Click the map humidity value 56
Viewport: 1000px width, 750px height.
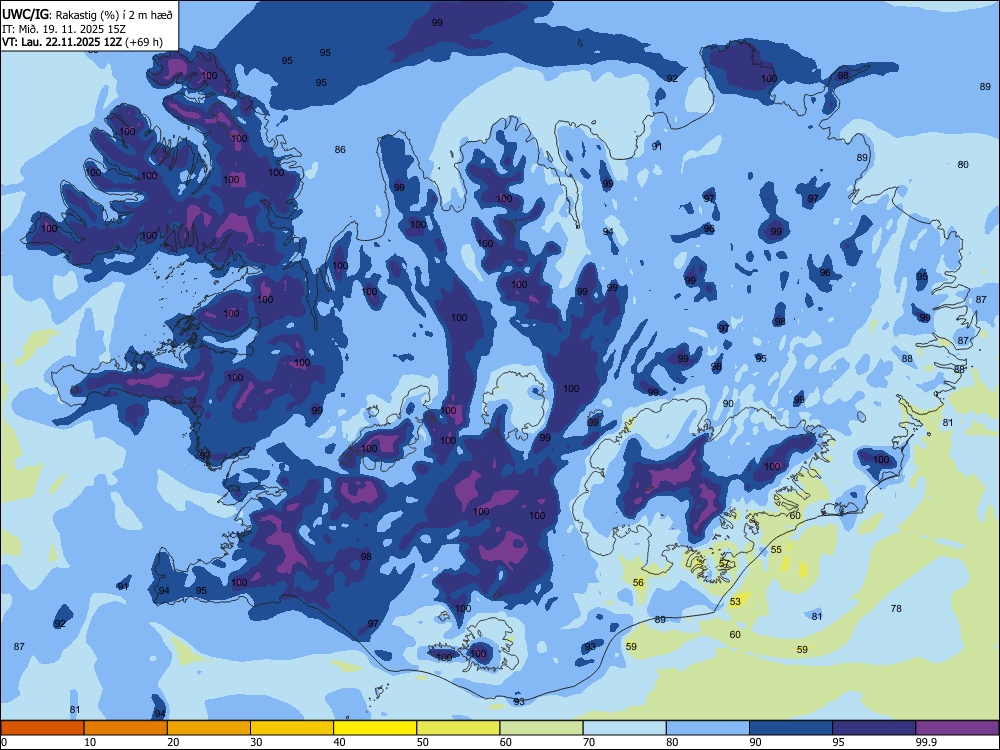pyautogui.click(x=638, y=582)
